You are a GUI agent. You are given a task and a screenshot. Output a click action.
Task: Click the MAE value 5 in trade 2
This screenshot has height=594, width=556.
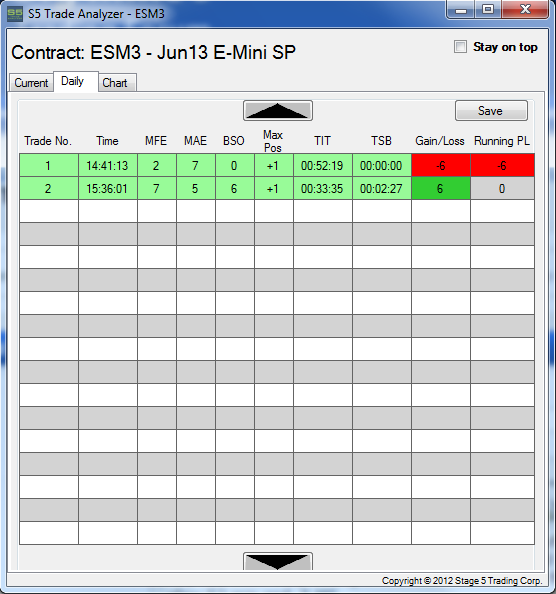click(x=196, y=188)
